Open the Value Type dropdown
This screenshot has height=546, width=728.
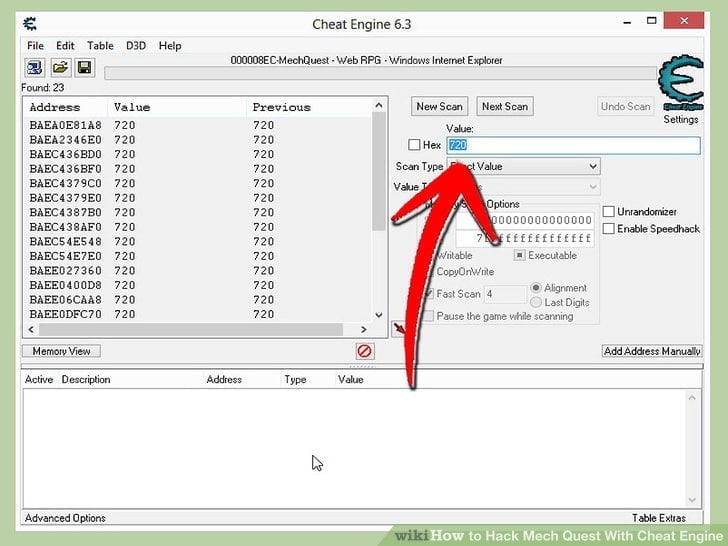[x=524, y=187]
